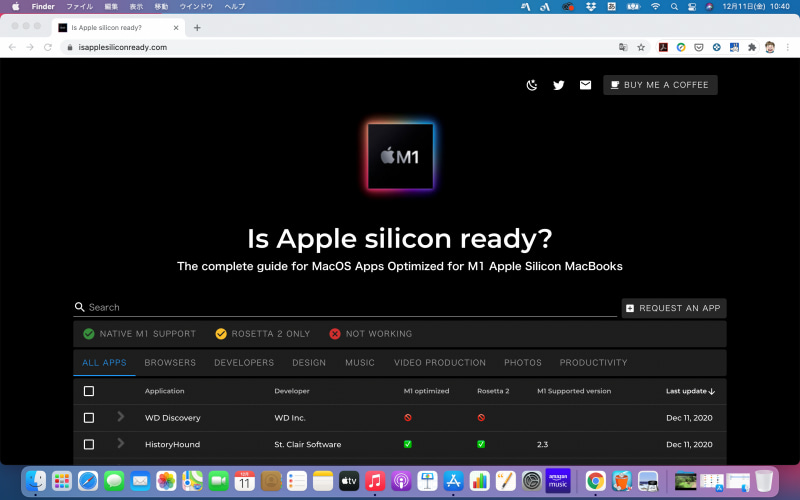Check the HistoryHound row checkbox

tap(89, 444)
